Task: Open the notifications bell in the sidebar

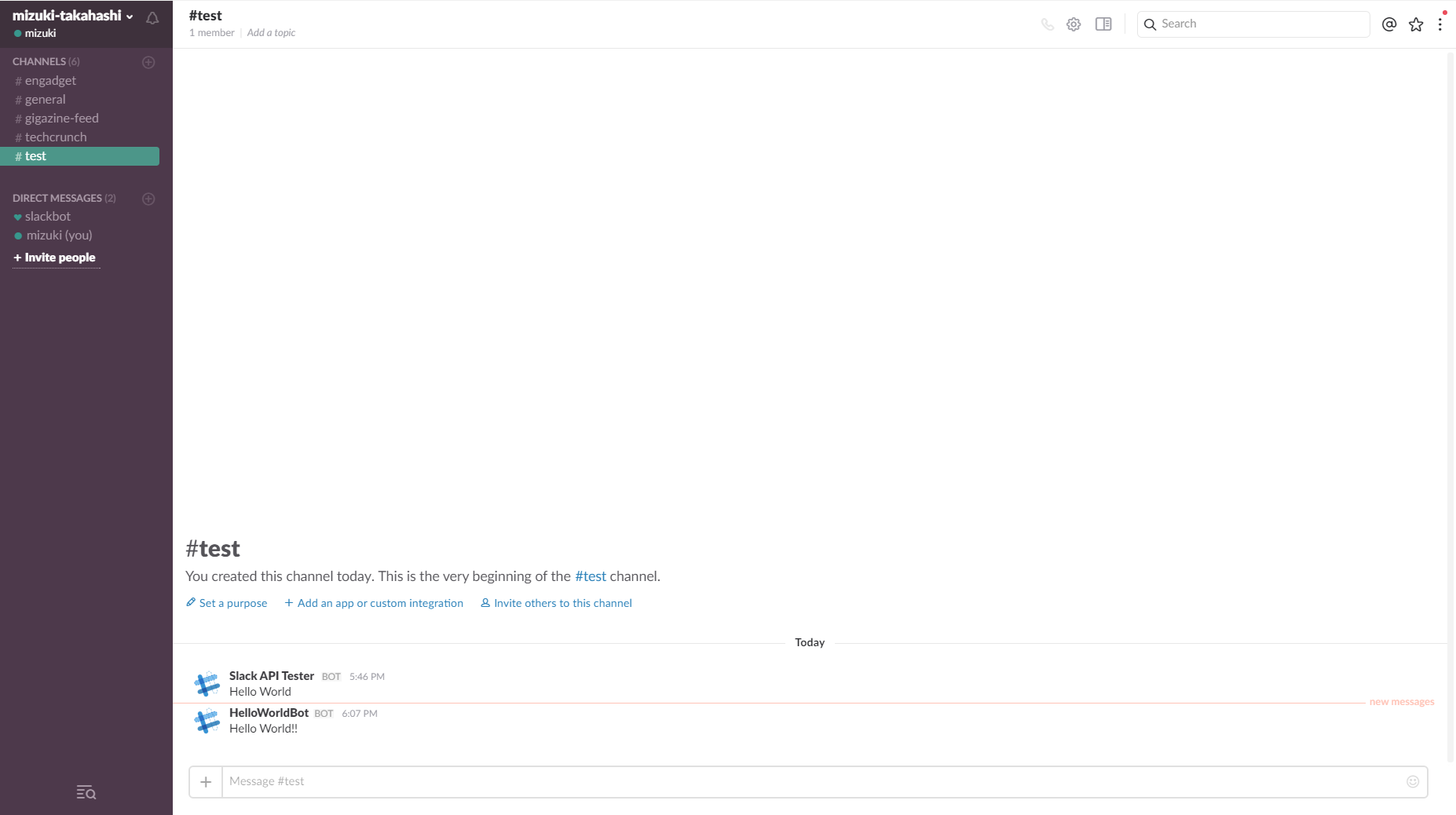Action: tap(152, 18)
